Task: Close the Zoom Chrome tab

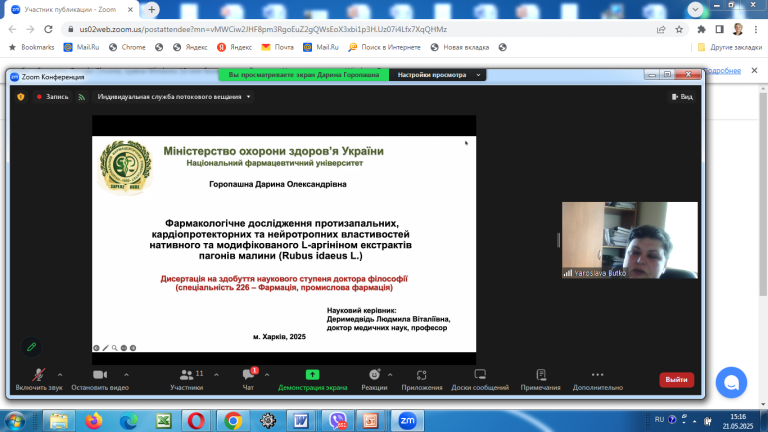Action: (130, 9)
